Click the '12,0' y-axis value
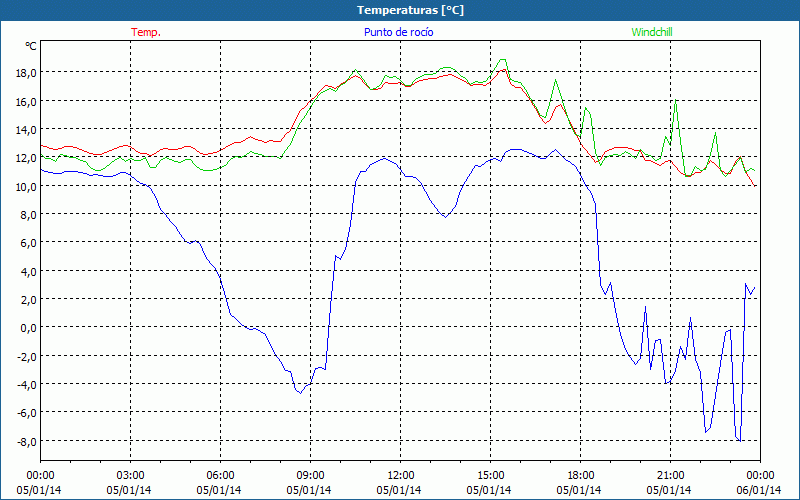The image size is (800, 500). coord(26,158)
